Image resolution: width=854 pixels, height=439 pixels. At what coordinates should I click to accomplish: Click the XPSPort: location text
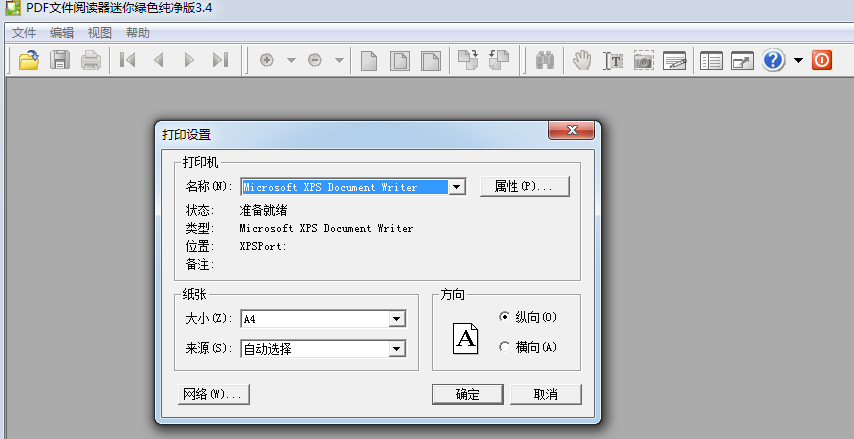tap(263, 246)
